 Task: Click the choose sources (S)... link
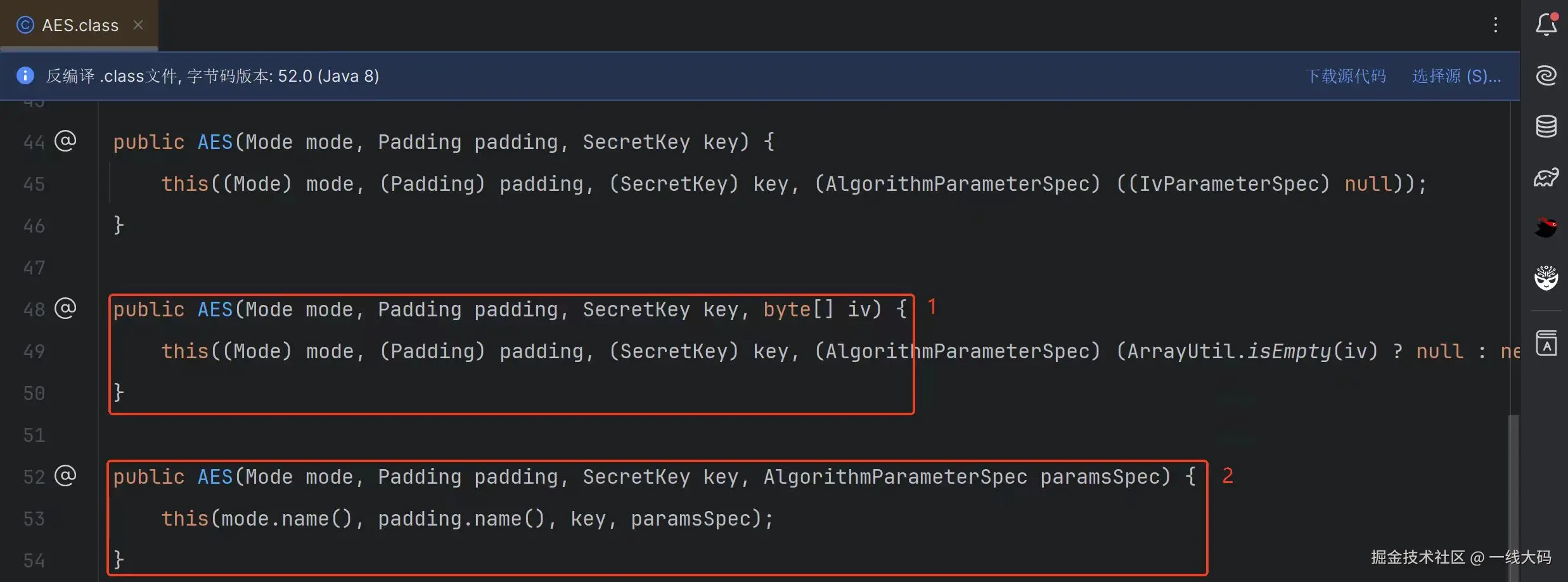[1456, 76]
